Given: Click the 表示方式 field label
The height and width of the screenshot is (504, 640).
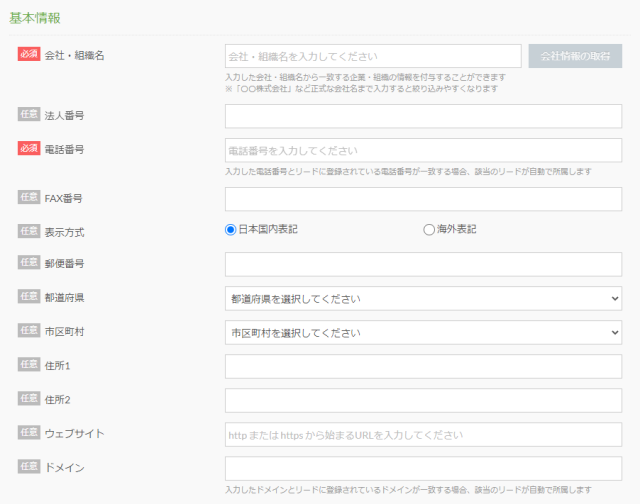Looking at the screenshot, I should 64,232.
